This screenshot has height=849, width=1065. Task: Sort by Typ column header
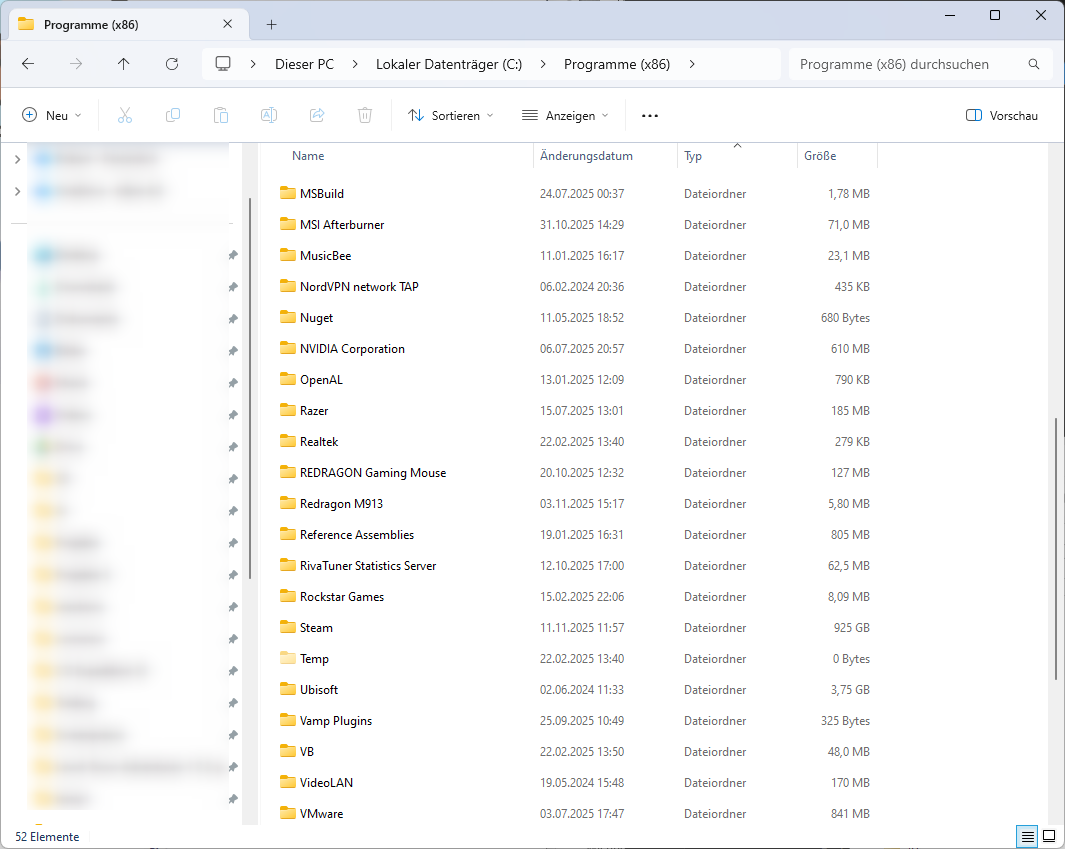[693, 156]
